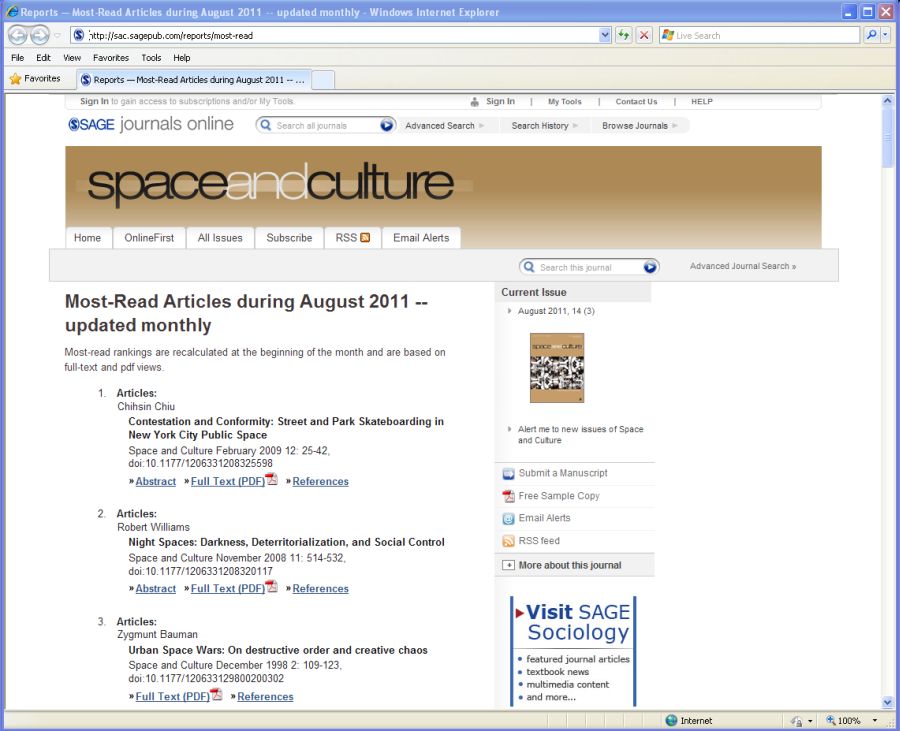Submit the 'Search this journal' arrow button
The height and width of the screenshot is (731, 900).
point(650,267)
